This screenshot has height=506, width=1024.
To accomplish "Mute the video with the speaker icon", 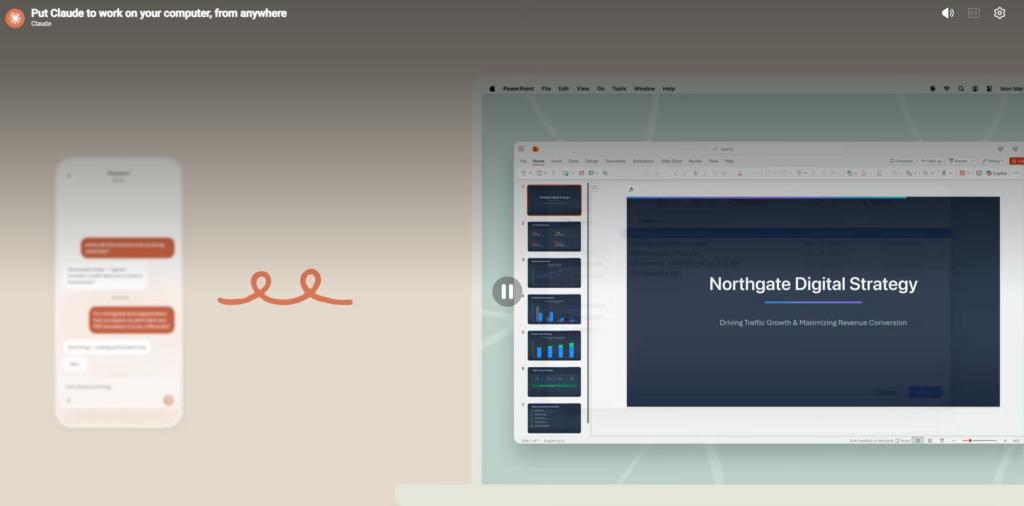I will [948, 13].
